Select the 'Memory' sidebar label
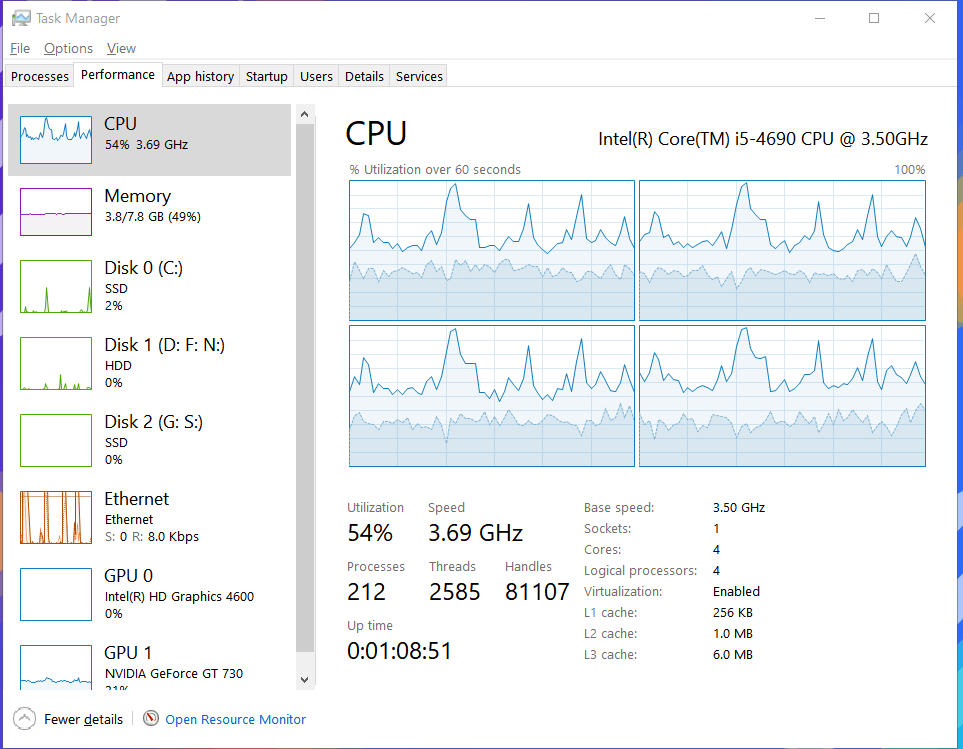Screen dimensions: 963x749 click(138, 196)
